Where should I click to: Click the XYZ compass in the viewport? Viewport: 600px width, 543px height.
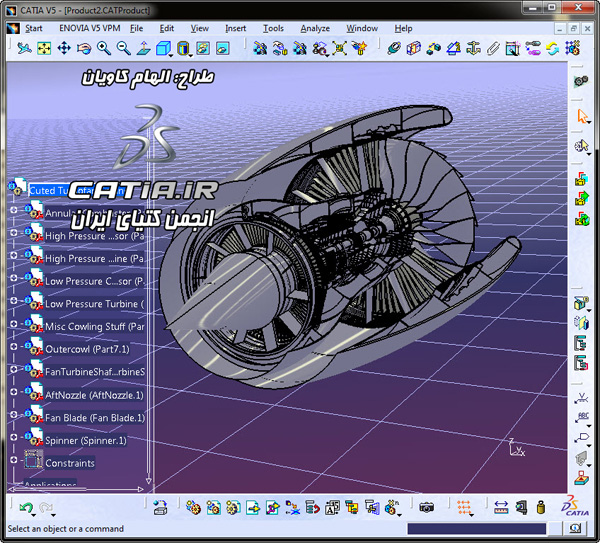[517, 448]
